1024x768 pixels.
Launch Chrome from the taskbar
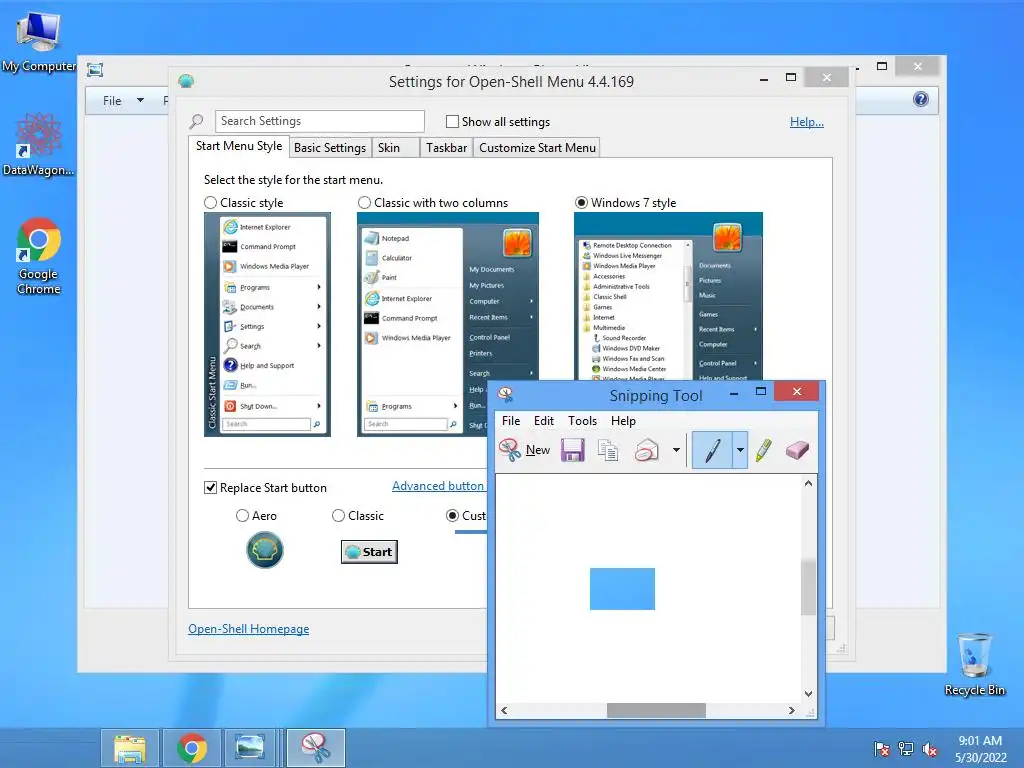(191, 748)
